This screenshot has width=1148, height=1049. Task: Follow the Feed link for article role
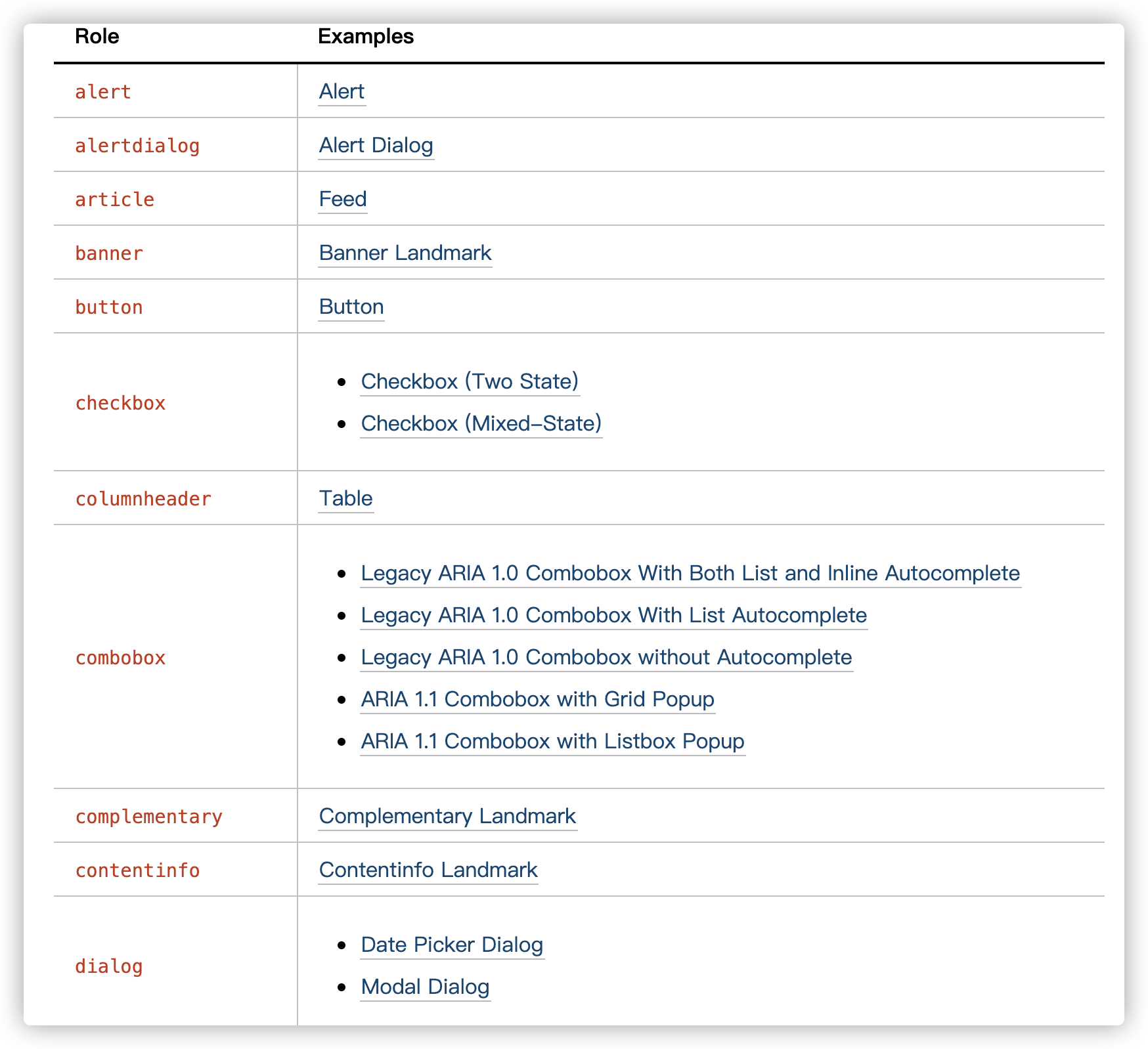[342, 199]
